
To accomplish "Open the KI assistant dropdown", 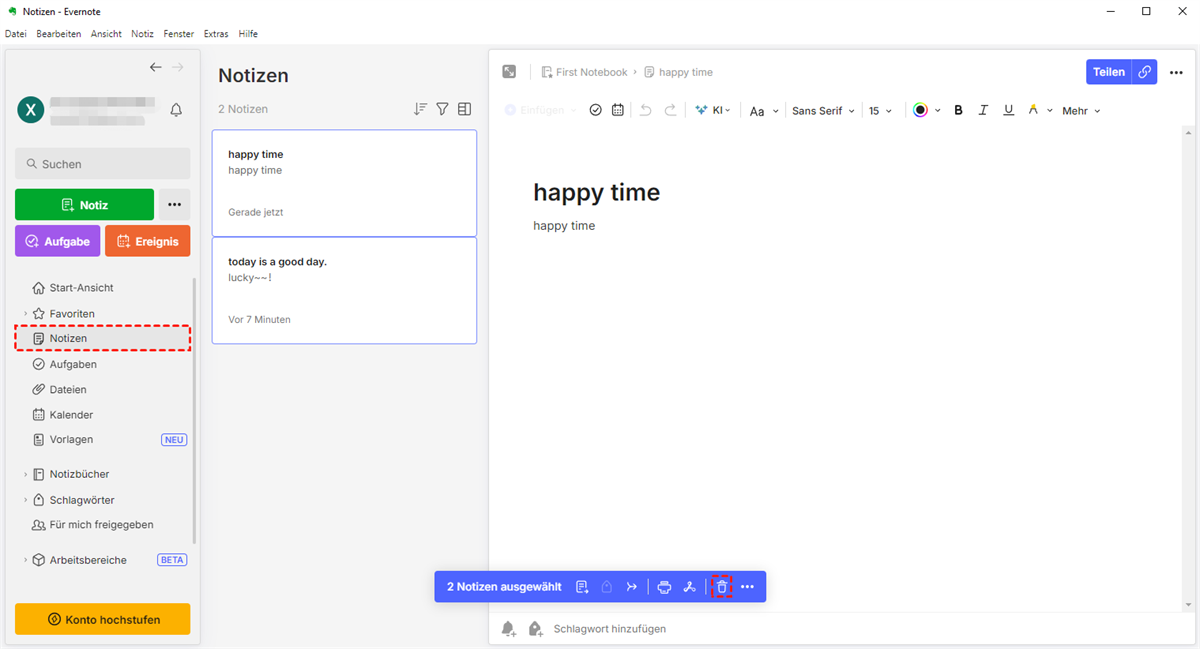I will tap(713, 110).
